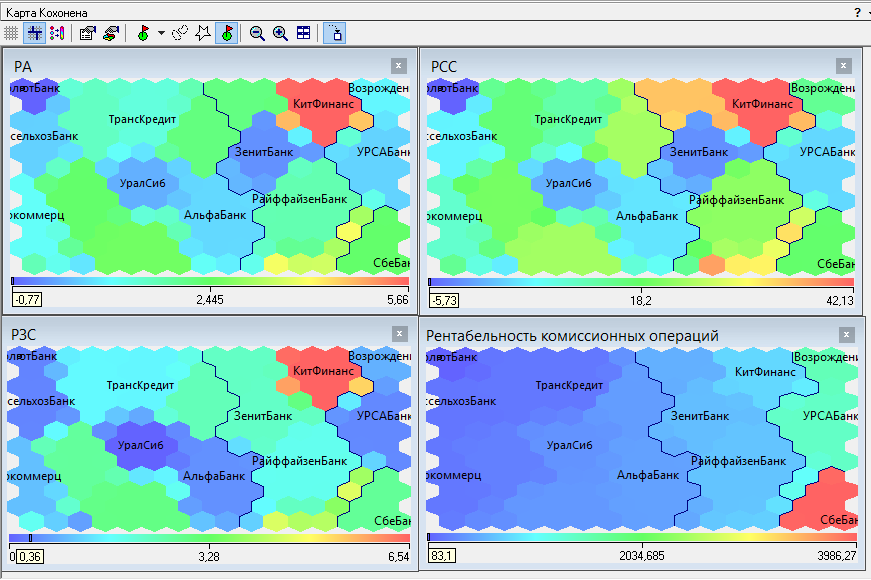
Task: Select ТрансКредит cell on PA map
Action: [x=142, y=119]
